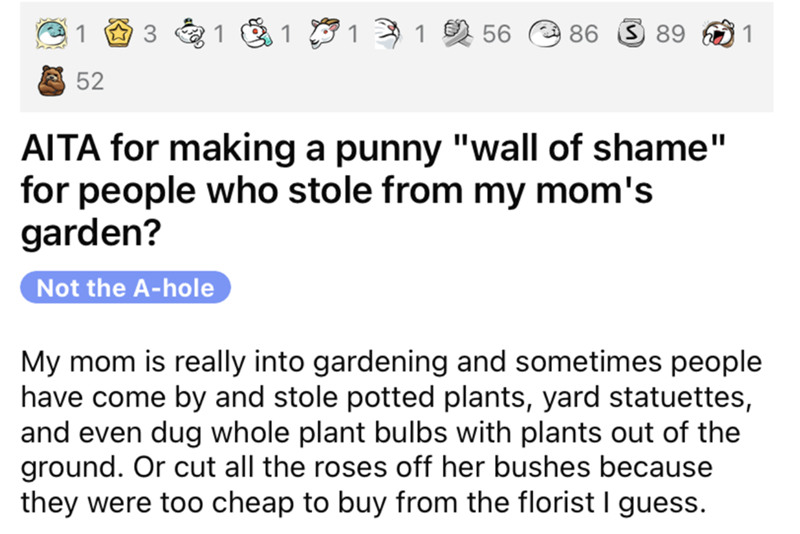Click the Silver award medal icon
This screenshot has width=800, height=534.
(631, 34)
